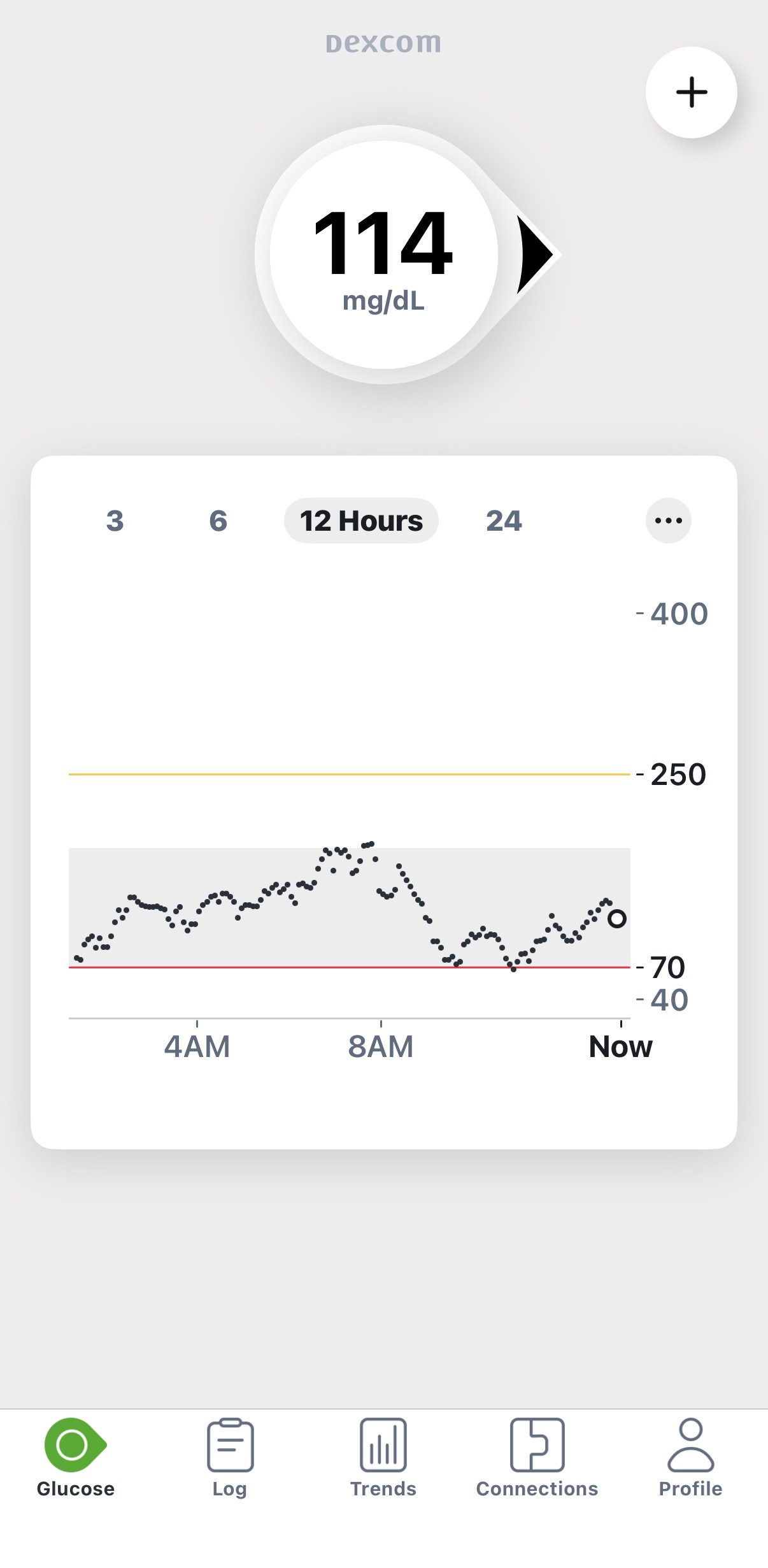
Task: Tap the 114 mg/dL glucose reading circle
Action: (x=384, y=255)
